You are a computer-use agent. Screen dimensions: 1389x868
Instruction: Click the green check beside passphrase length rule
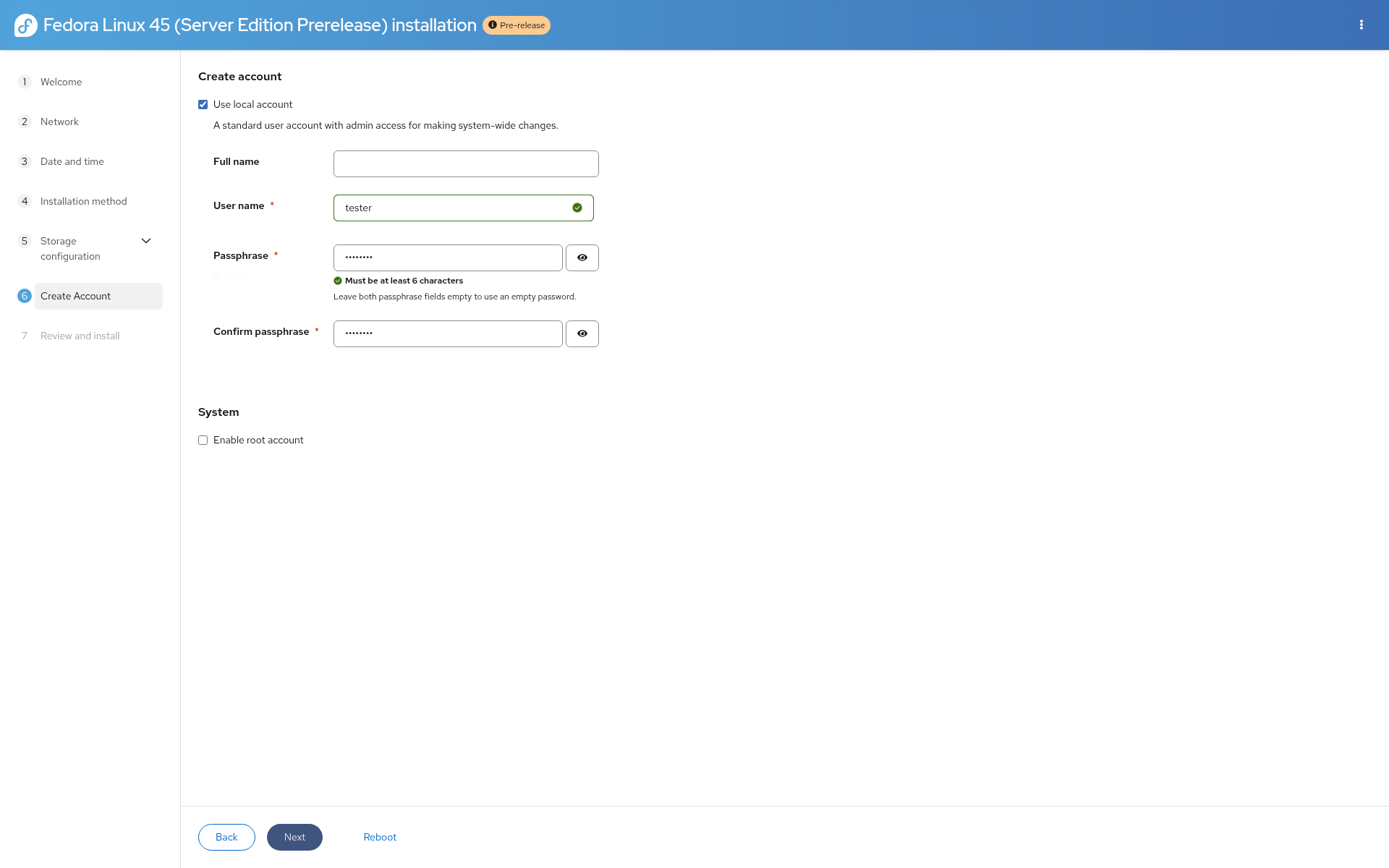[x=338, y=281]
